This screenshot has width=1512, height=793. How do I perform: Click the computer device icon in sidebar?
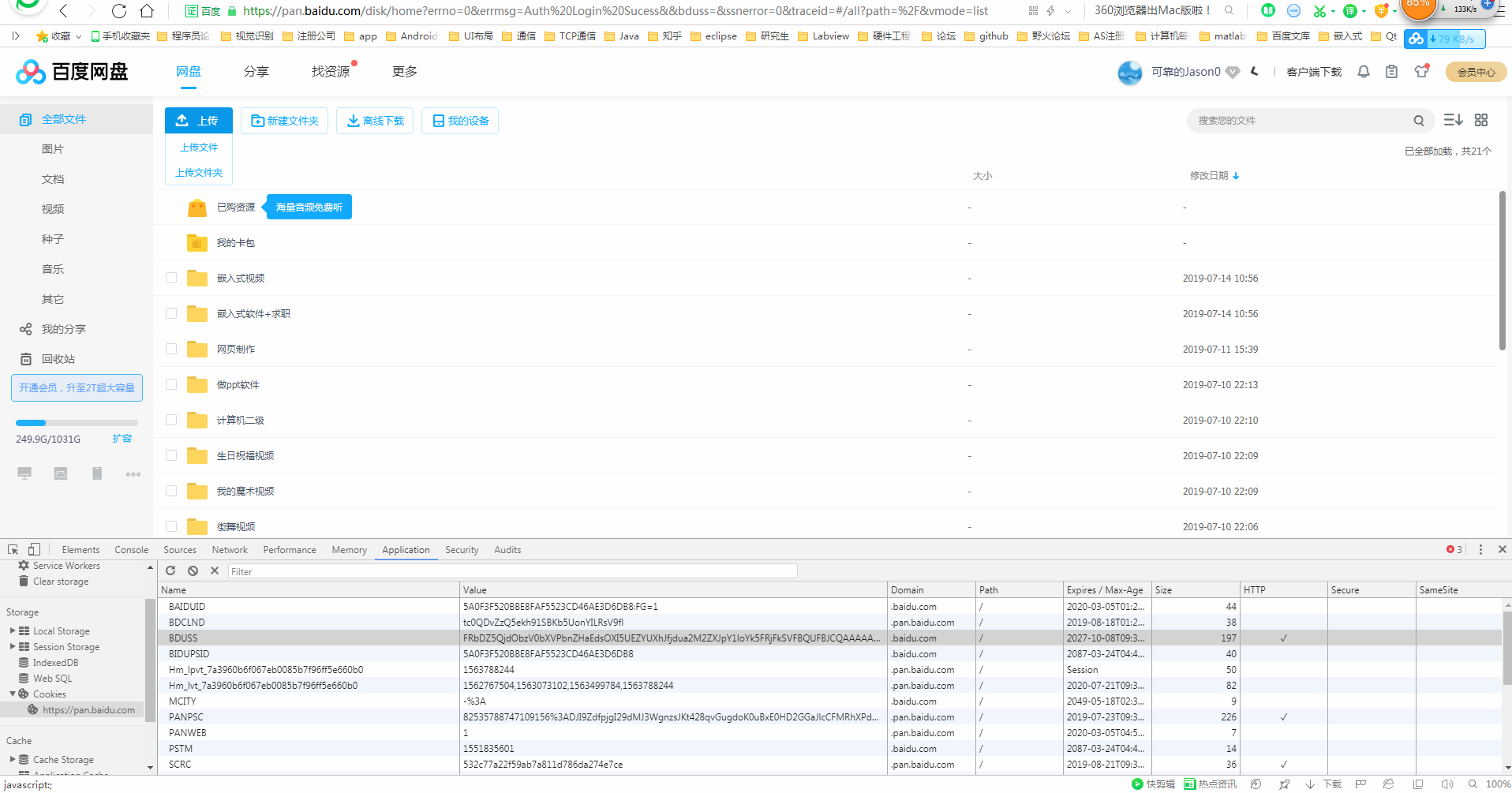(x=24, y=473)
